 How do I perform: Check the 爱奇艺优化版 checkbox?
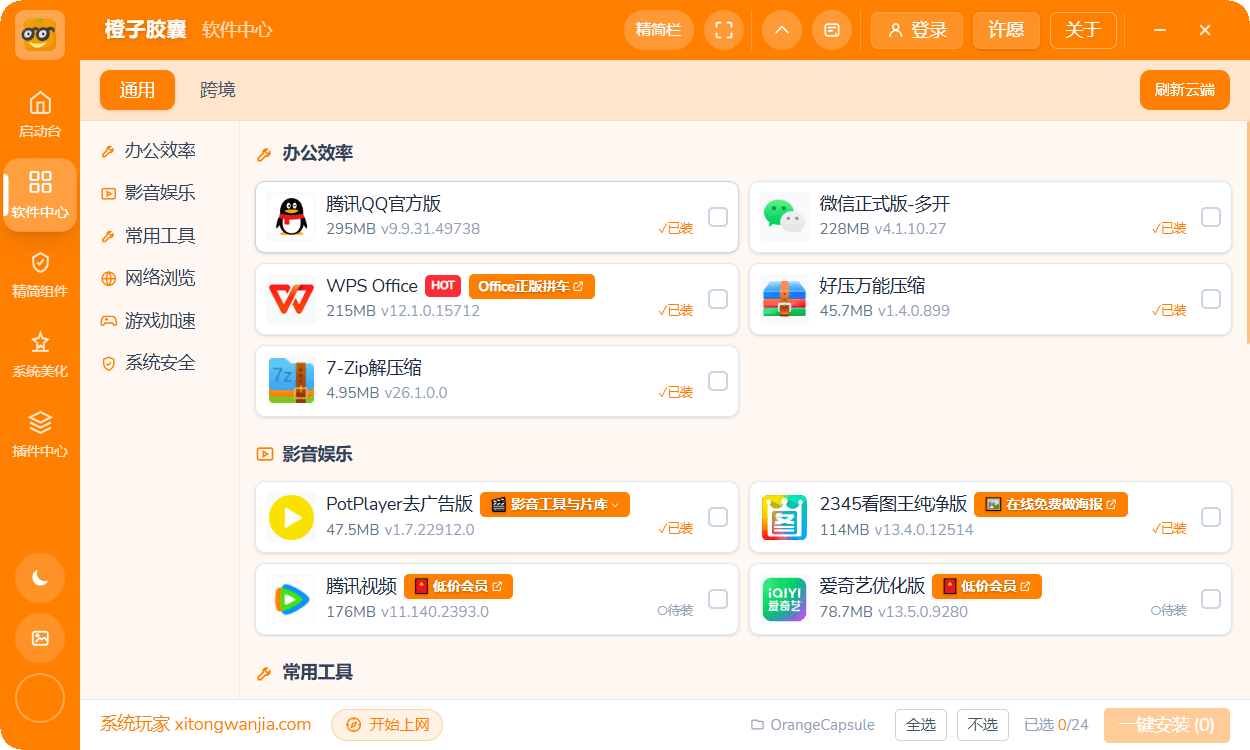[x=1211, y=598]
